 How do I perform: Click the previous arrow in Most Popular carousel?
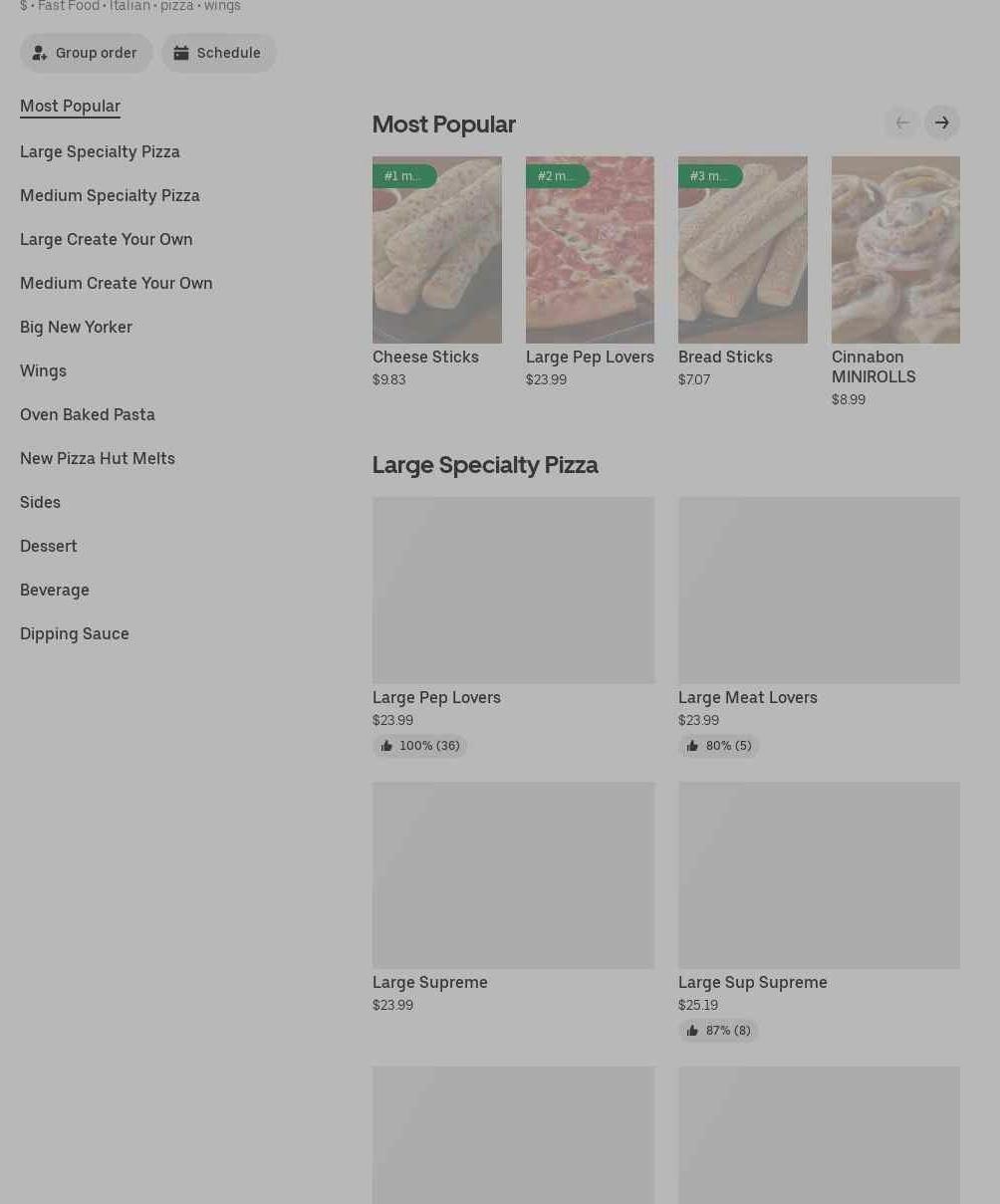(902, 122)
